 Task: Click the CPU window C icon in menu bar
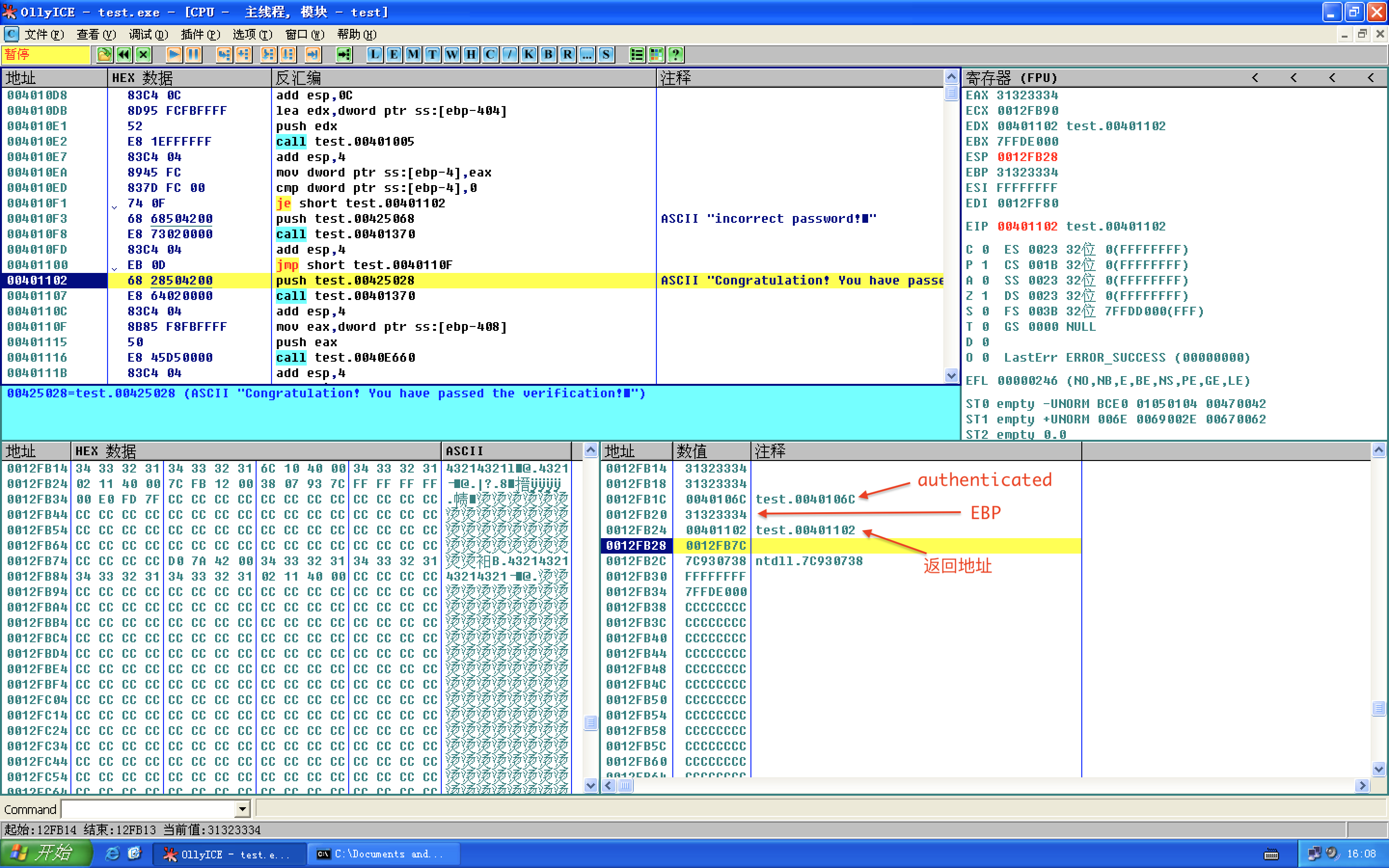click(x=12, y=34)
